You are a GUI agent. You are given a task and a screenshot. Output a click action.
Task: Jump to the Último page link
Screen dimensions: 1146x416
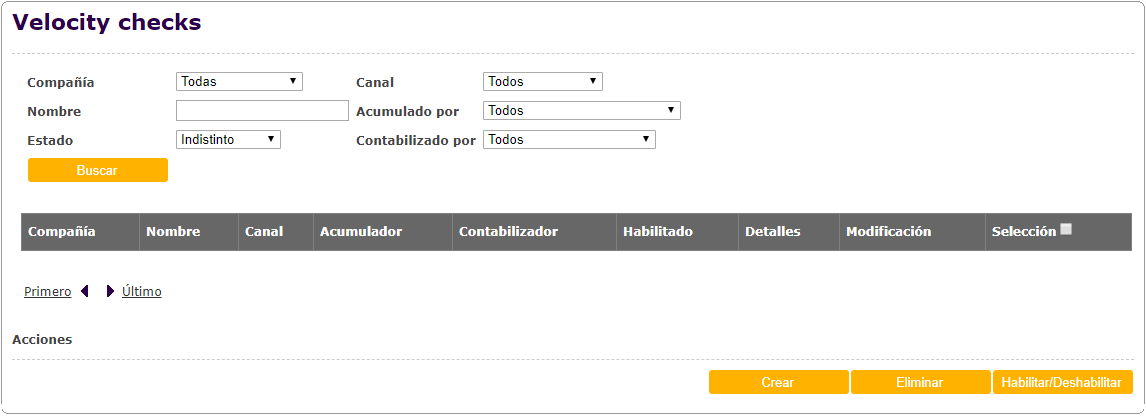142,292
